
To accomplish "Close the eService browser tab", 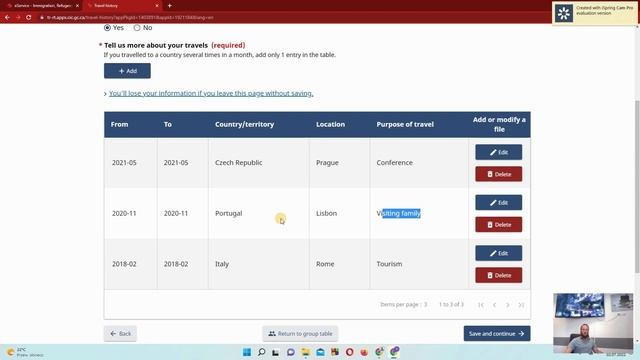I will point(77,6).
